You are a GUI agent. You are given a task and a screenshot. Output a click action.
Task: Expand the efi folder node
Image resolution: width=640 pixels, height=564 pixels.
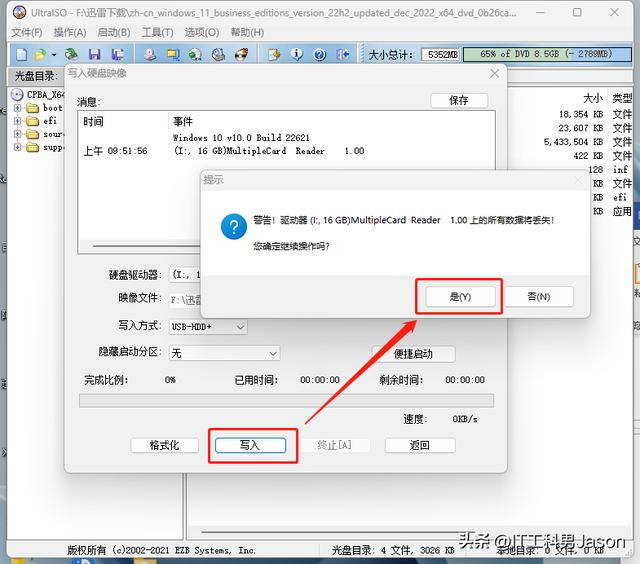[17, 121]
